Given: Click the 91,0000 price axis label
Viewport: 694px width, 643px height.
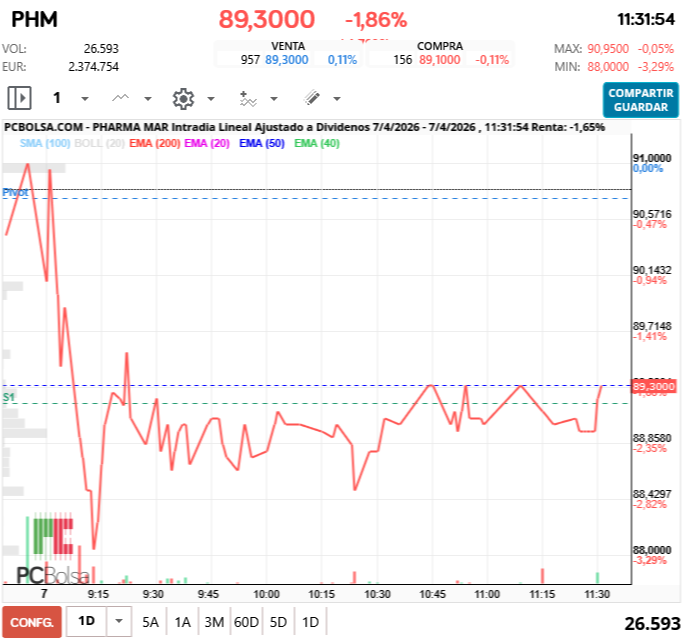Looking at the screenshot, I should point(652,158).
